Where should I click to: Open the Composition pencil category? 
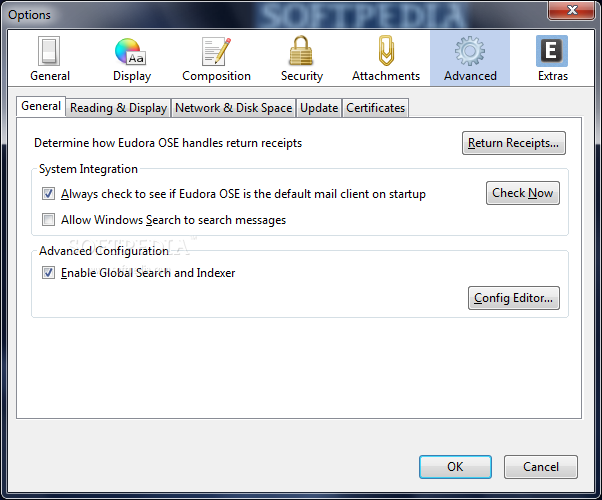pos(216,59)
